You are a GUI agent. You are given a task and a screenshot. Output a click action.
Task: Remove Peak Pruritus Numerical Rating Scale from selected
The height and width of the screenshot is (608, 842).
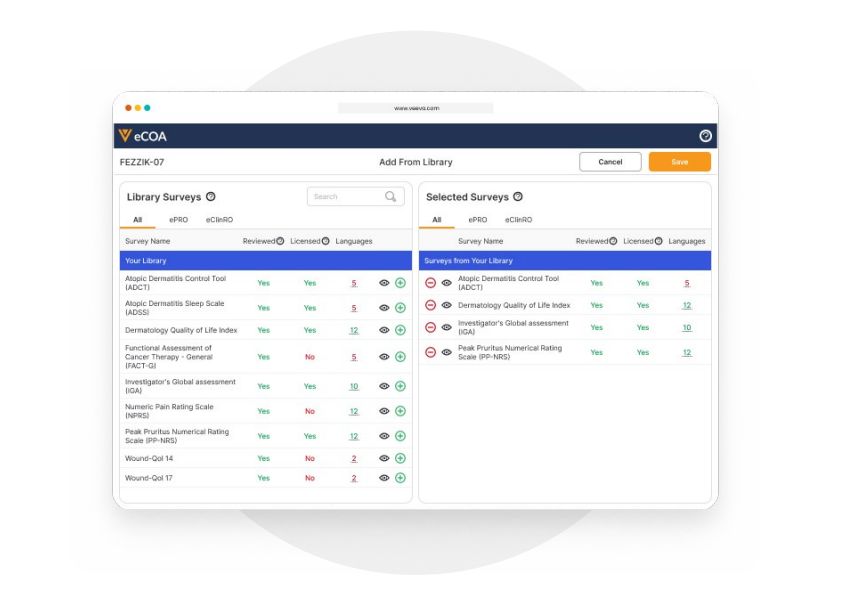(430, 352)
